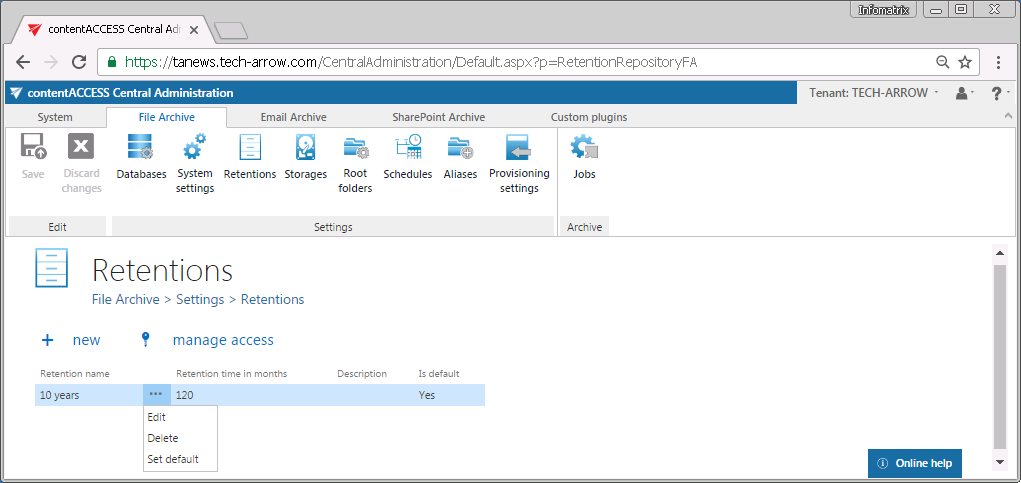Image resolution: width=1021 pixels, height=483 pixels.
Task: Click the Description column header
Action: tap(362, 374)
